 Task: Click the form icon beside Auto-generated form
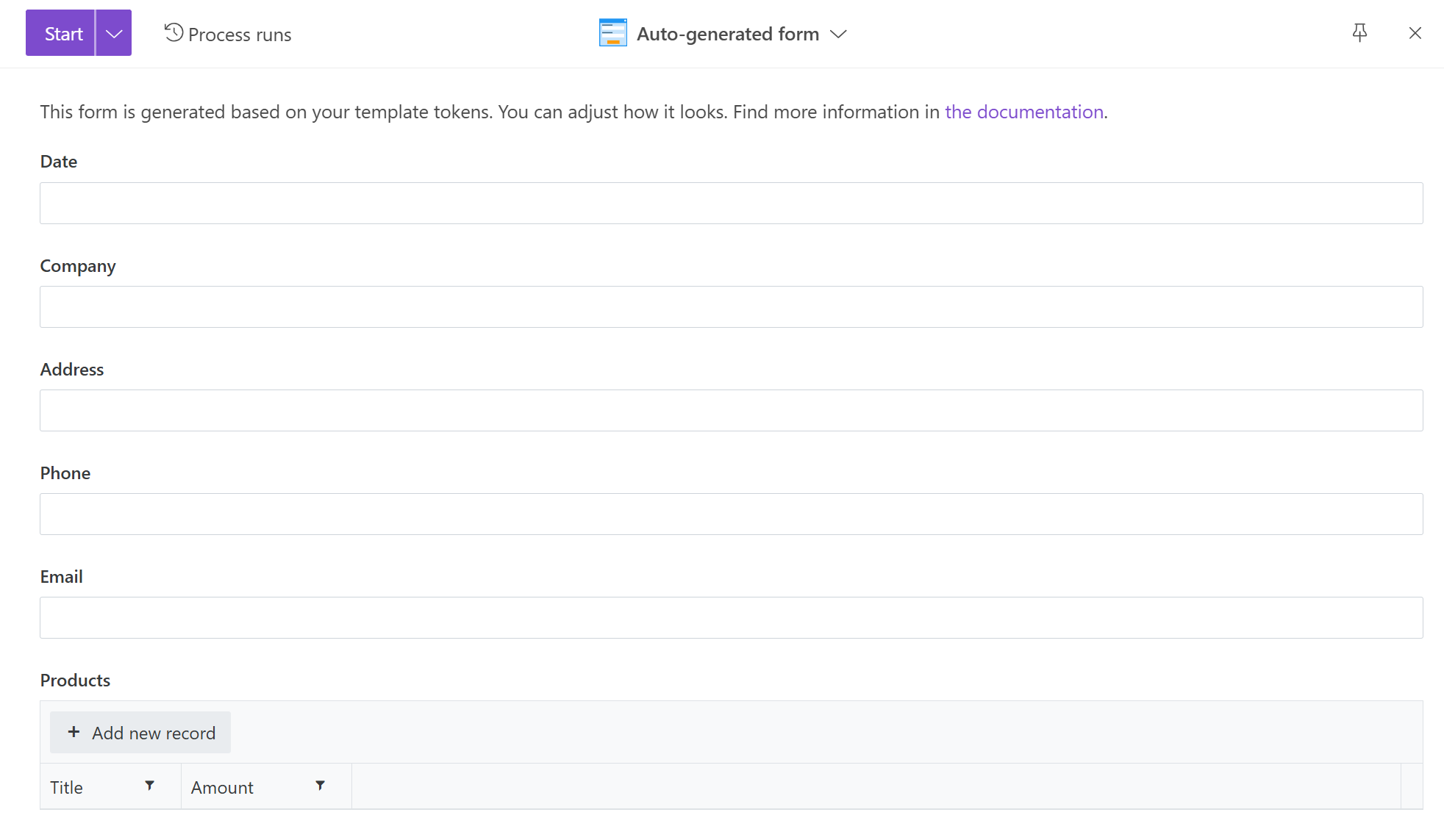pos(612,32)
